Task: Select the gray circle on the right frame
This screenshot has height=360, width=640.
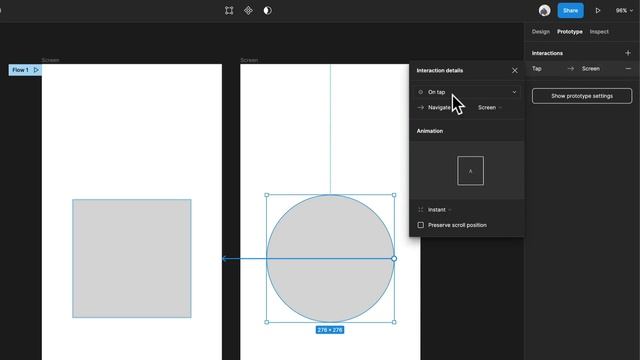Action: [330, 258]
